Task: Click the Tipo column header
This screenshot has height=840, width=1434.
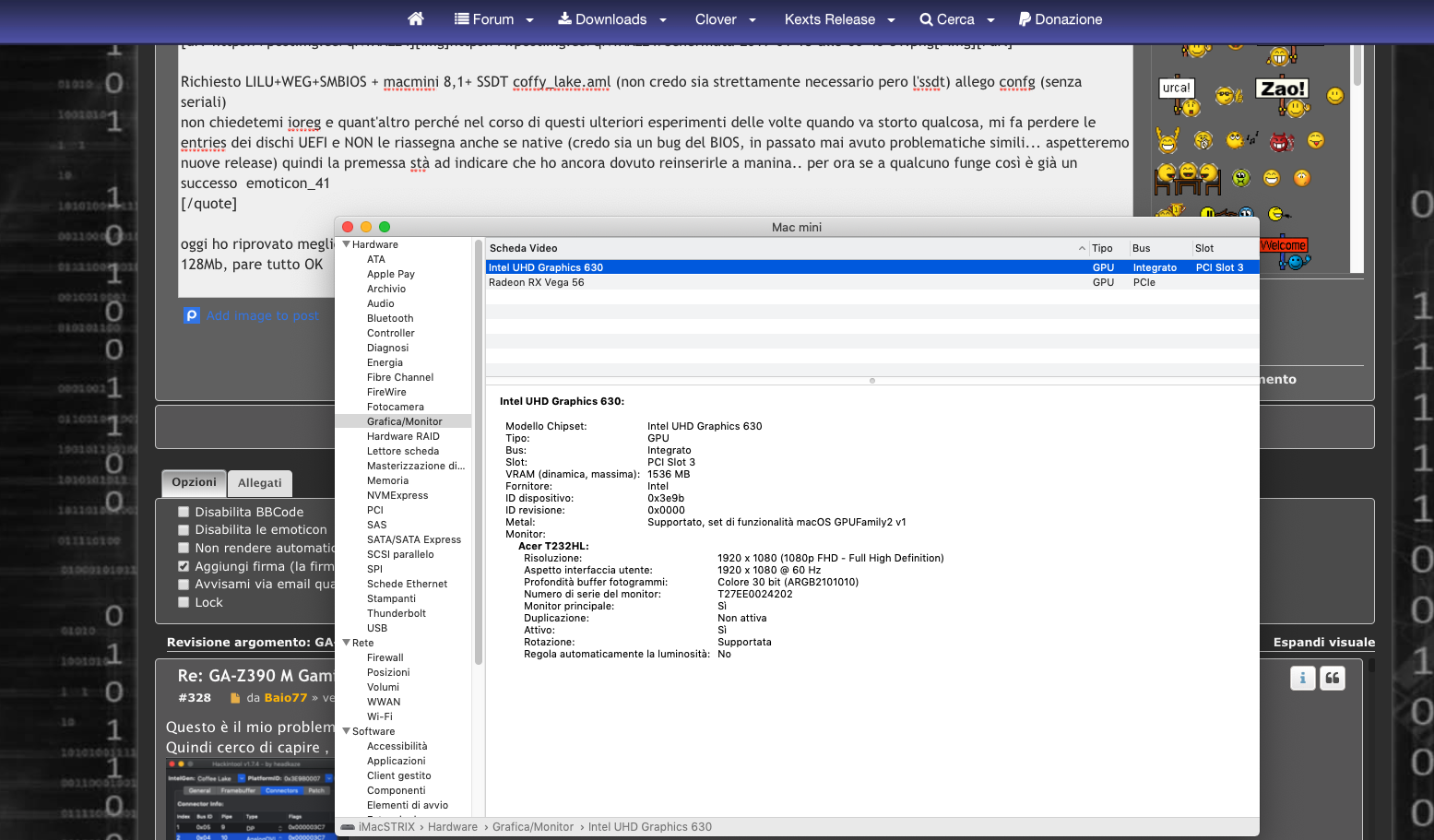Action: [1102, 248]
